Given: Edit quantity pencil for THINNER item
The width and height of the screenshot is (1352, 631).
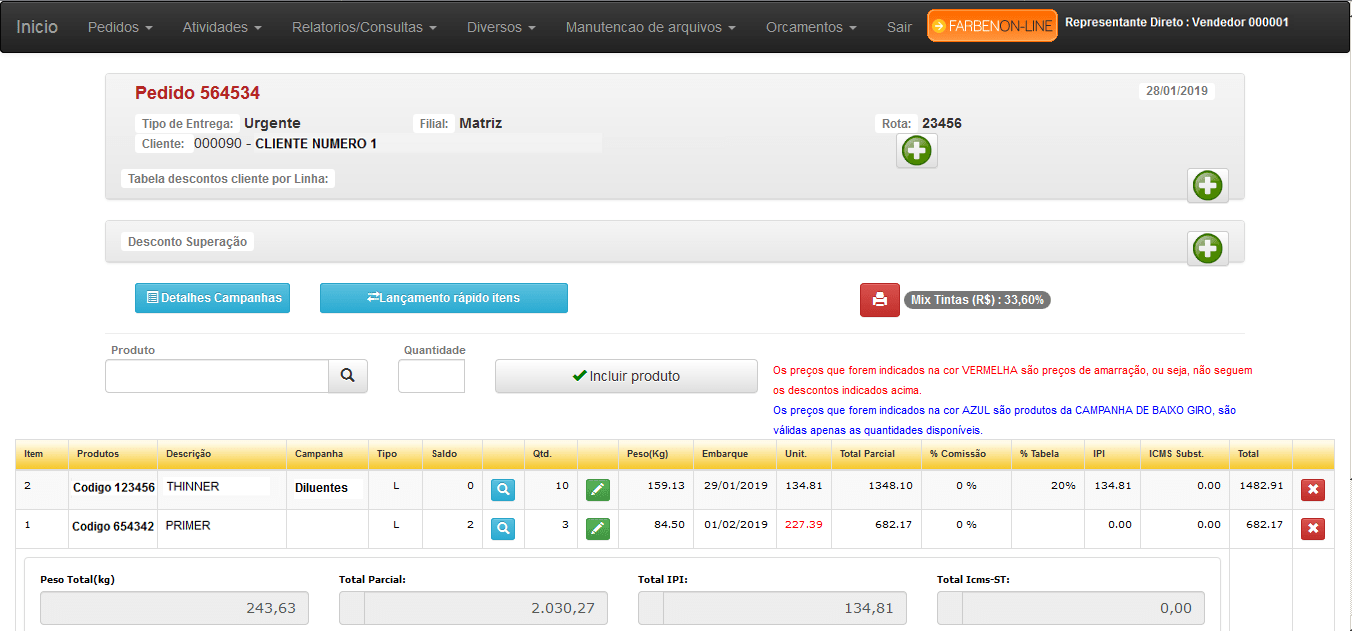Looking at the screenshot, I should (597, 489).
